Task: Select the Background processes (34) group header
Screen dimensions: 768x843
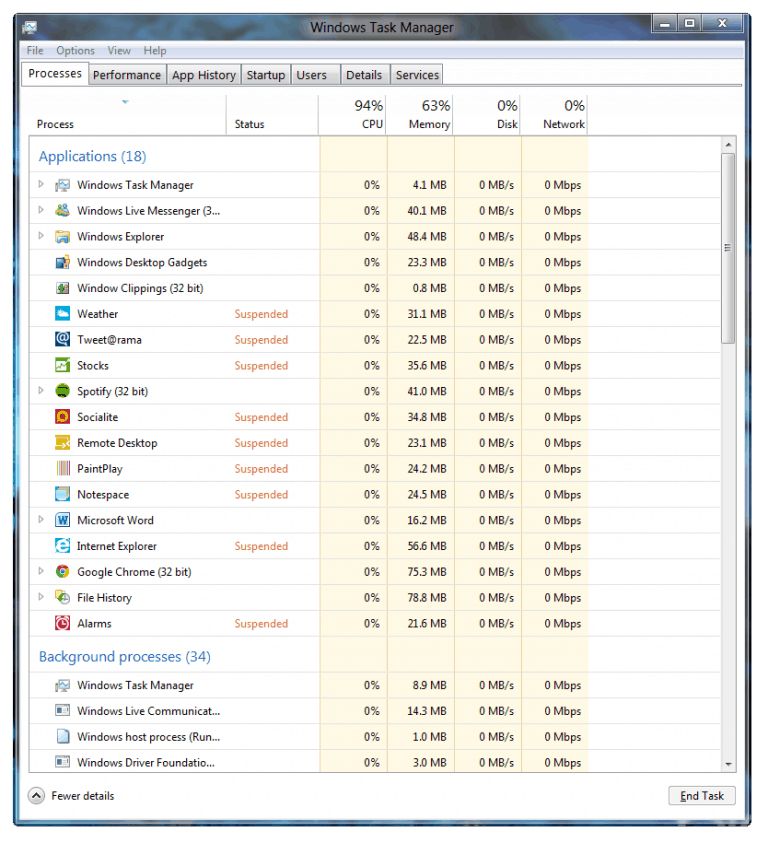Action: [x=125, y=657]
